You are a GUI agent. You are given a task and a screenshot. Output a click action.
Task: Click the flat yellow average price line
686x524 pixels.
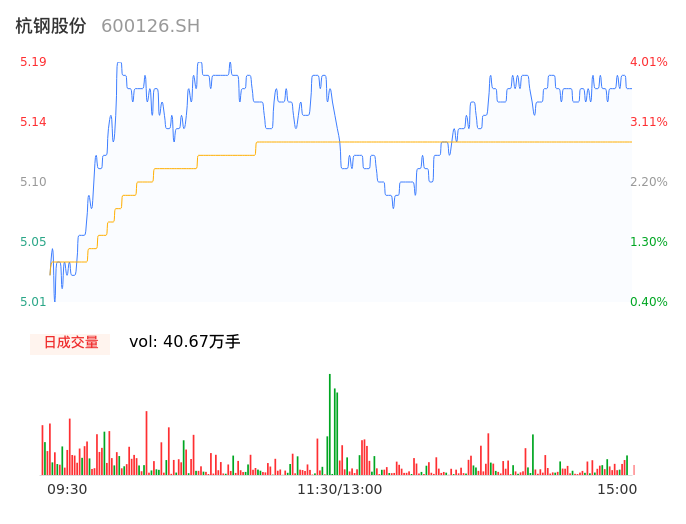450,142
